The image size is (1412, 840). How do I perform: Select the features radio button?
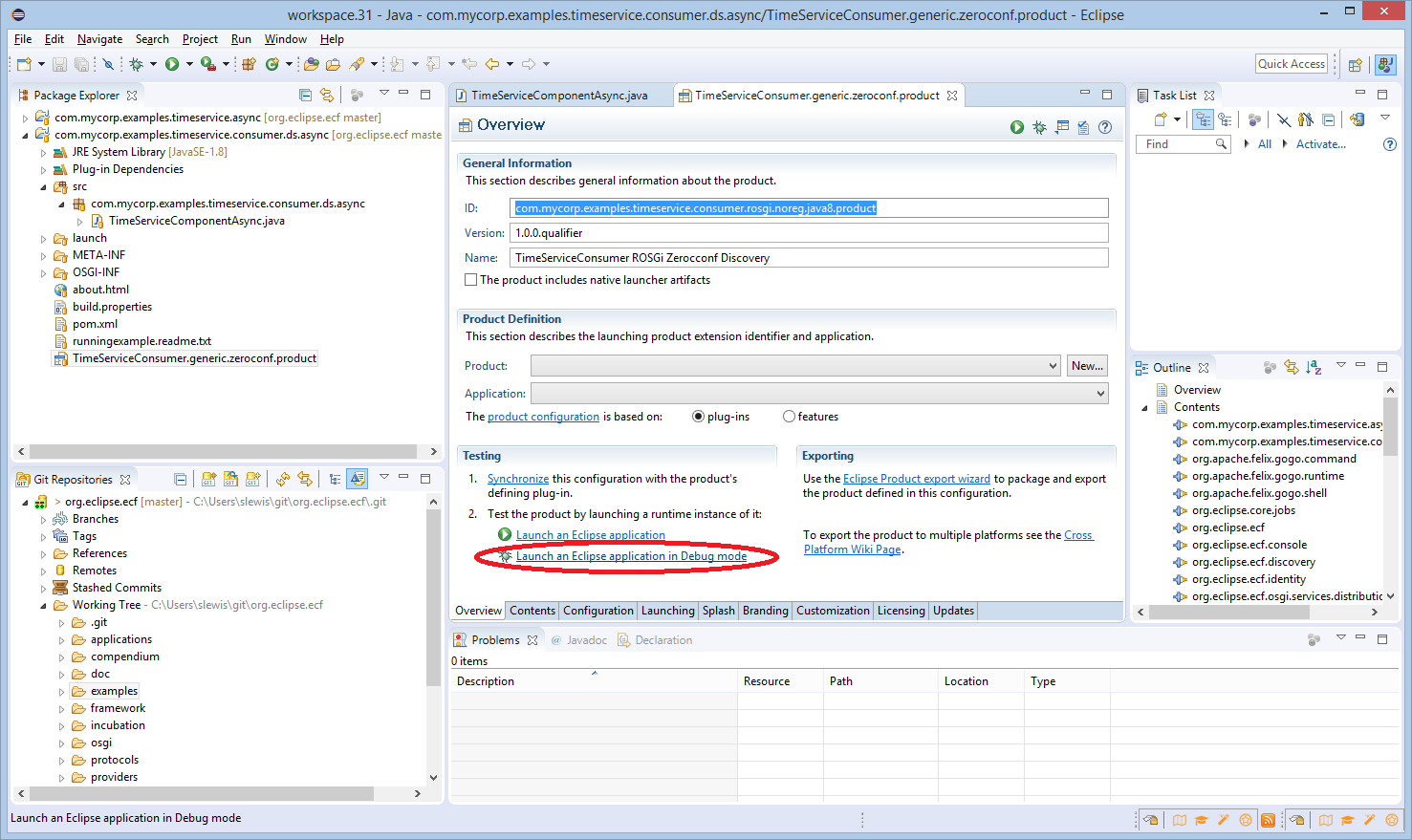tap(789, 417)
